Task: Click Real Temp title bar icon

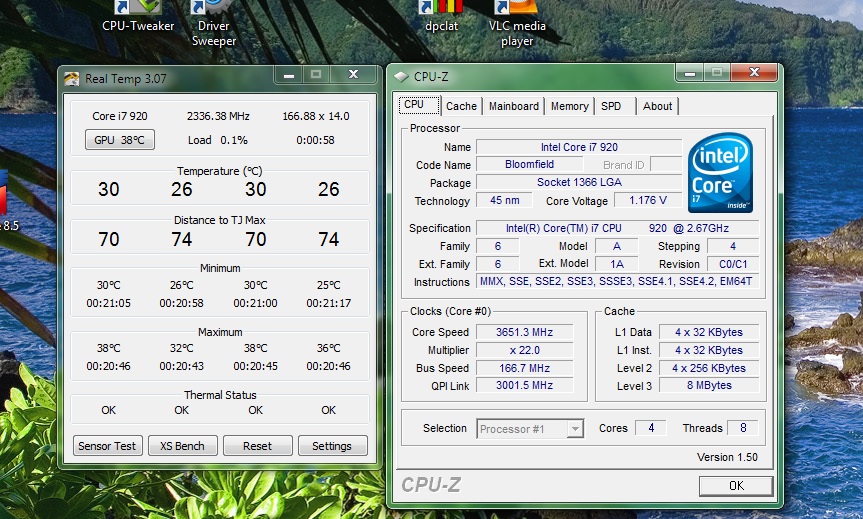Action: tap(72, 79)
